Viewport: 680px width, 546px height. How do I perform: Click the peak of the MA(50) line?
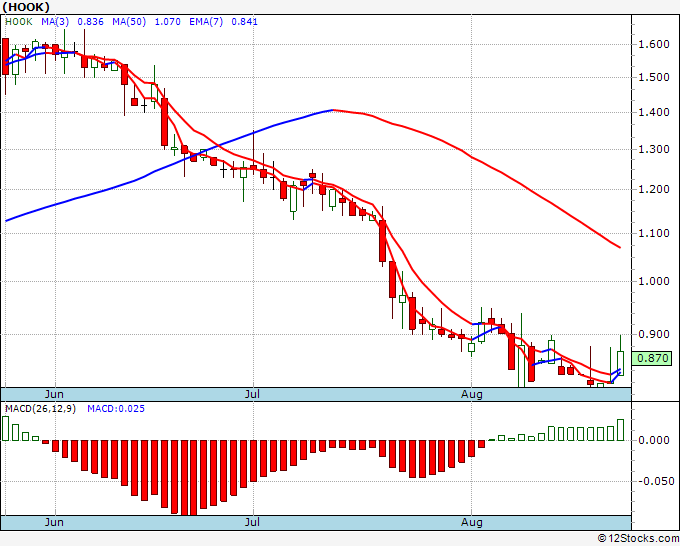[332, 110]
